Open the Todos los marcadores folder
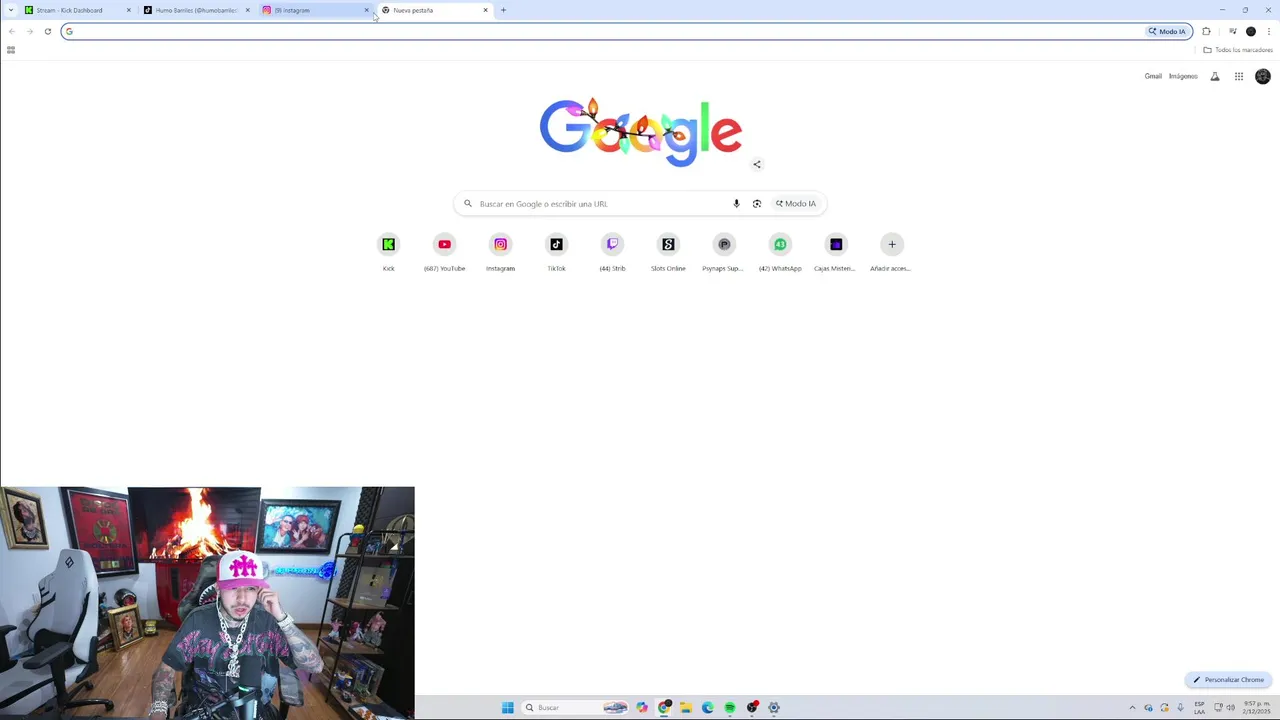 point(1238,50)
